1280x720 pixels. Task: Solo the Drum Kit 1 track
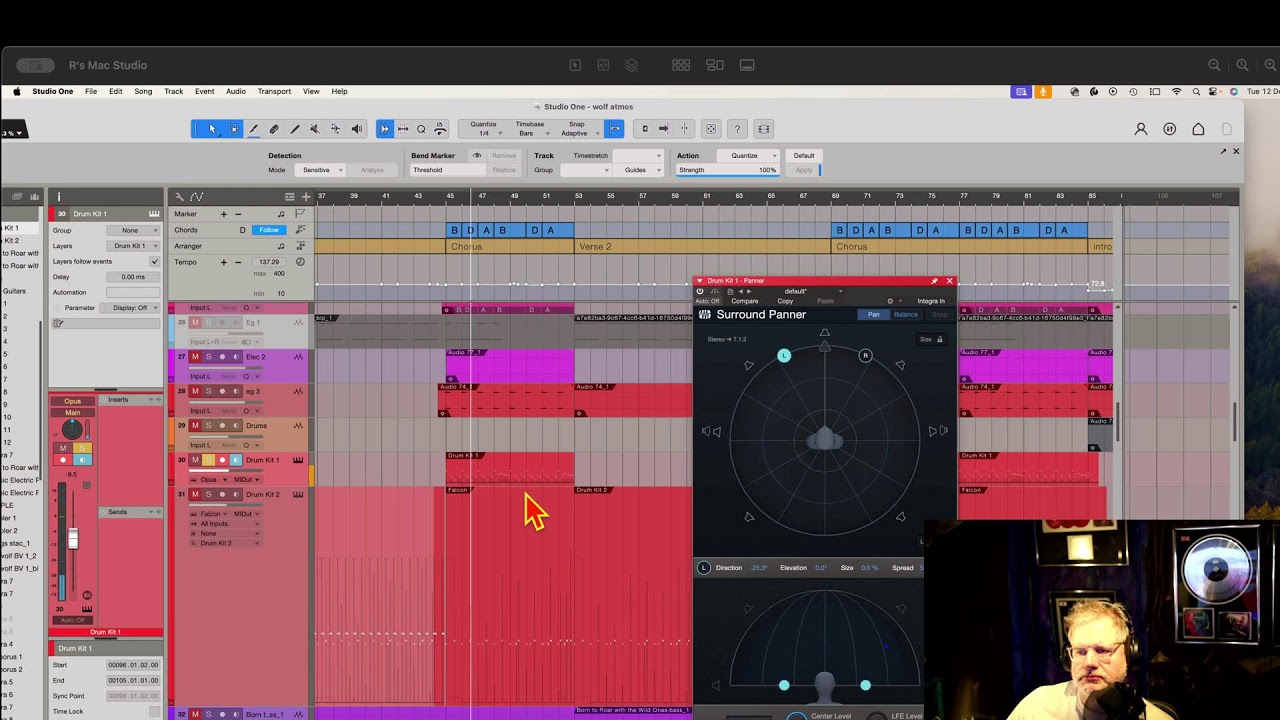point(208,460)
